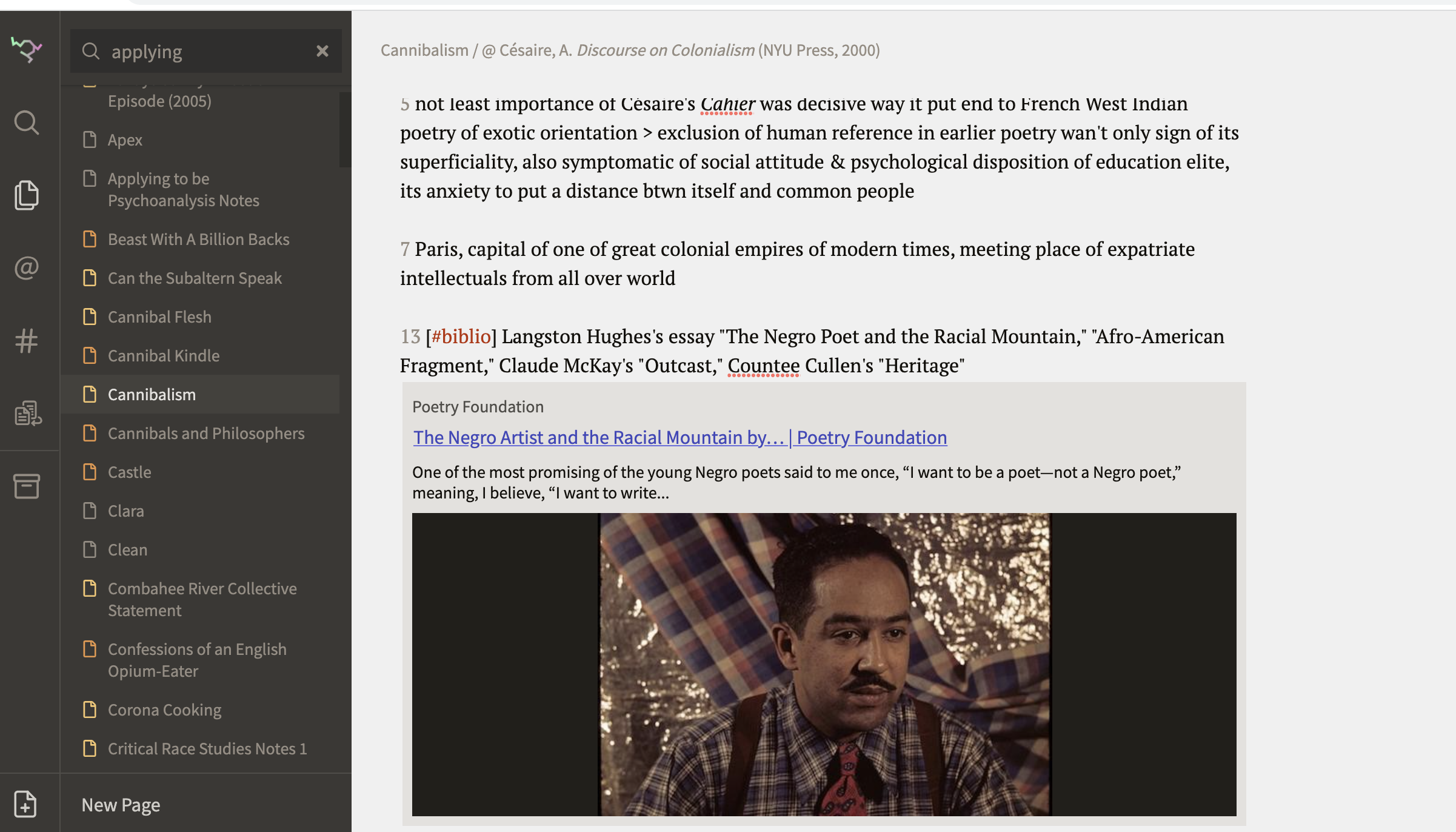
Task: Click the #biblio tag in the note
Action: (x=461, y=337)
